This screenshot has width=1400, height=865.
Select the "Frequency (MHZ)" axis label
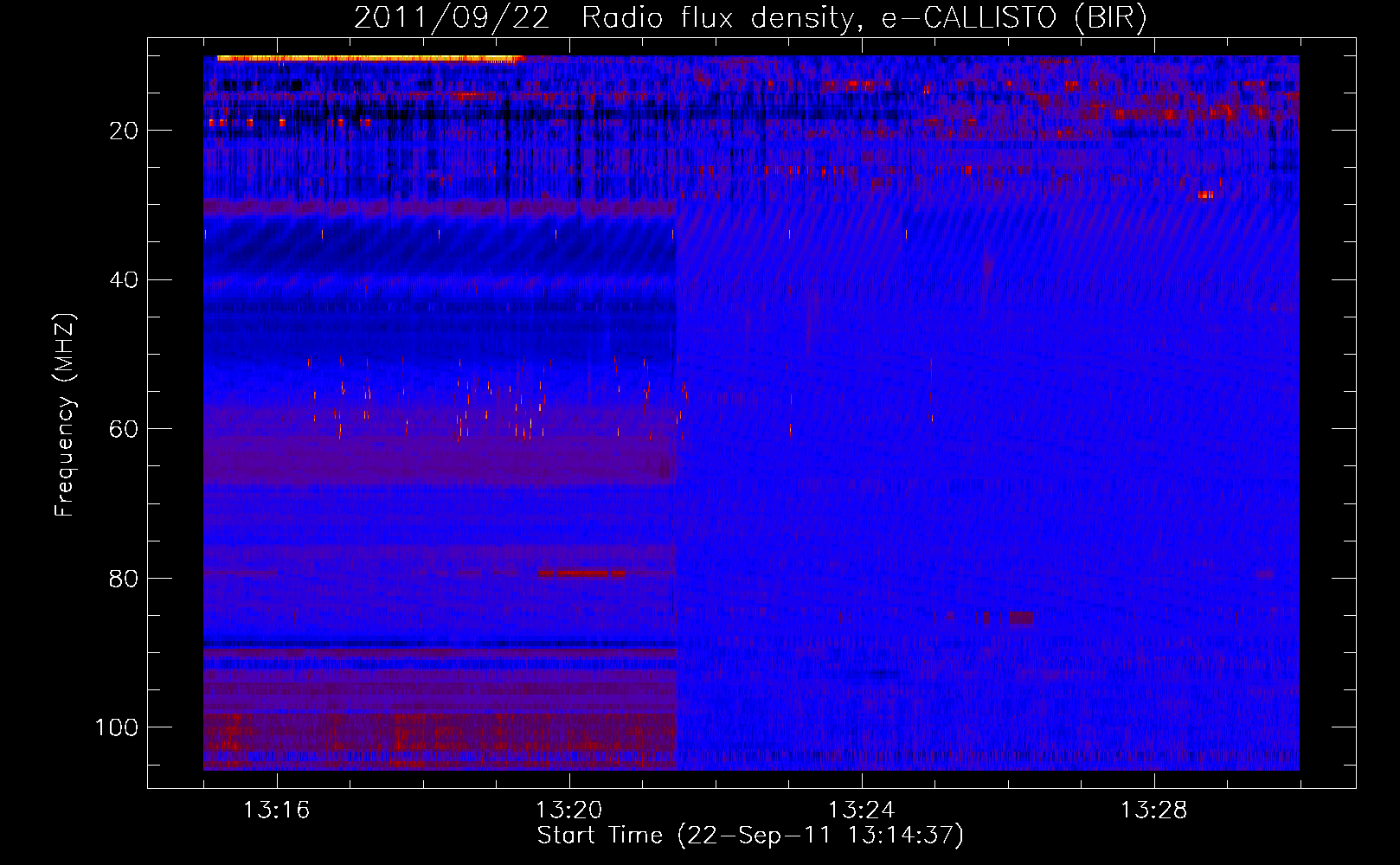pyautogui.click(x=65, y=415)
